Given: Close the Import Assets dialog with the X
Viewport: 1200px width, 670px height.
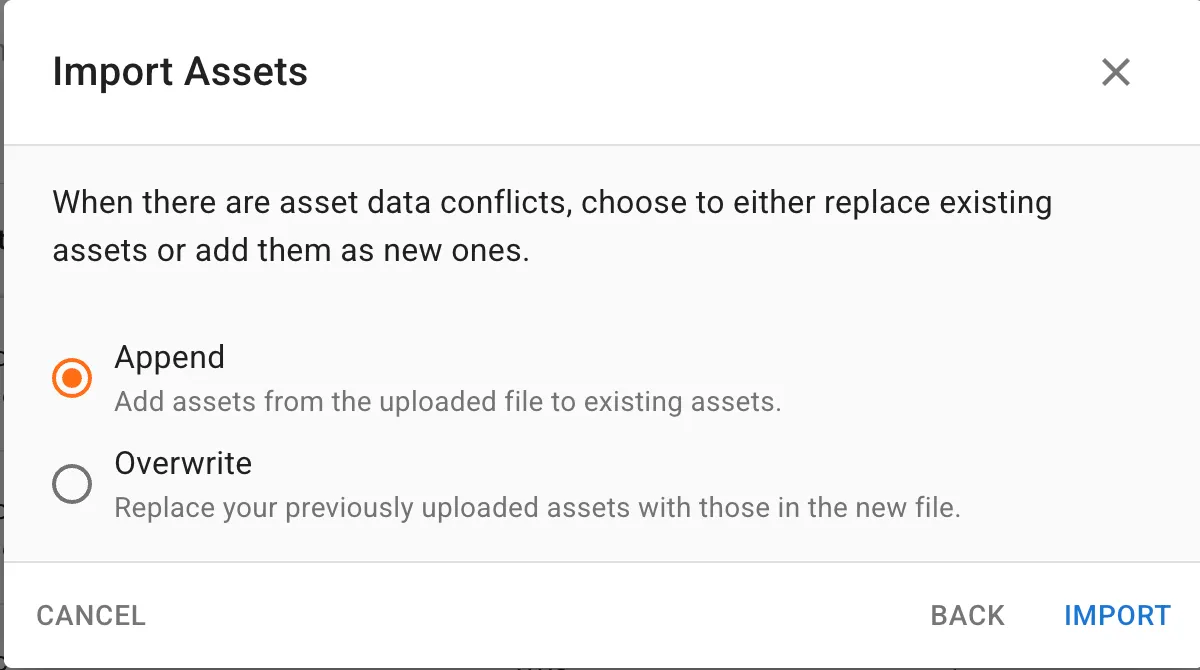Looking at the screenshot, I should tap(1115, 72).
